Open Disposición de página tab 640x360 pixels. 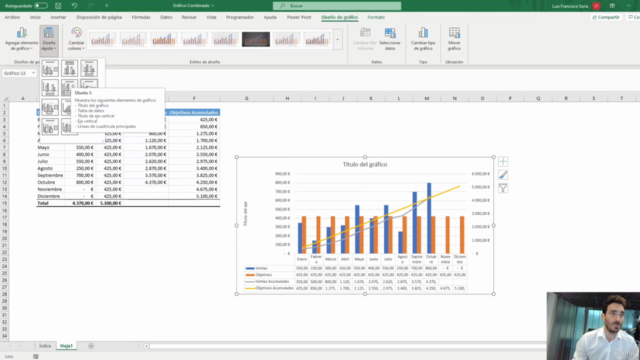point(99,17)
